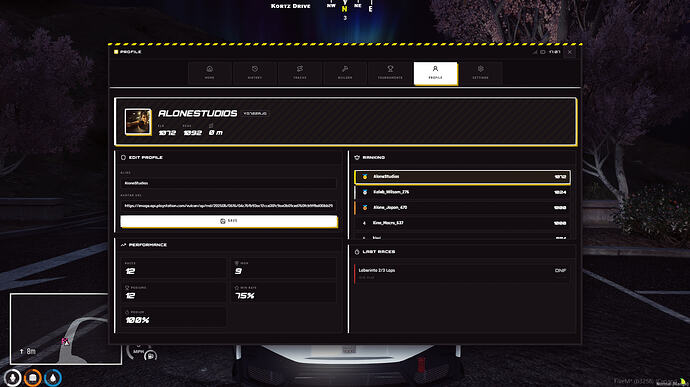Viewport: 690px width, 387px height.
Task: Open the Tracks tab
Action: [300, 73]
